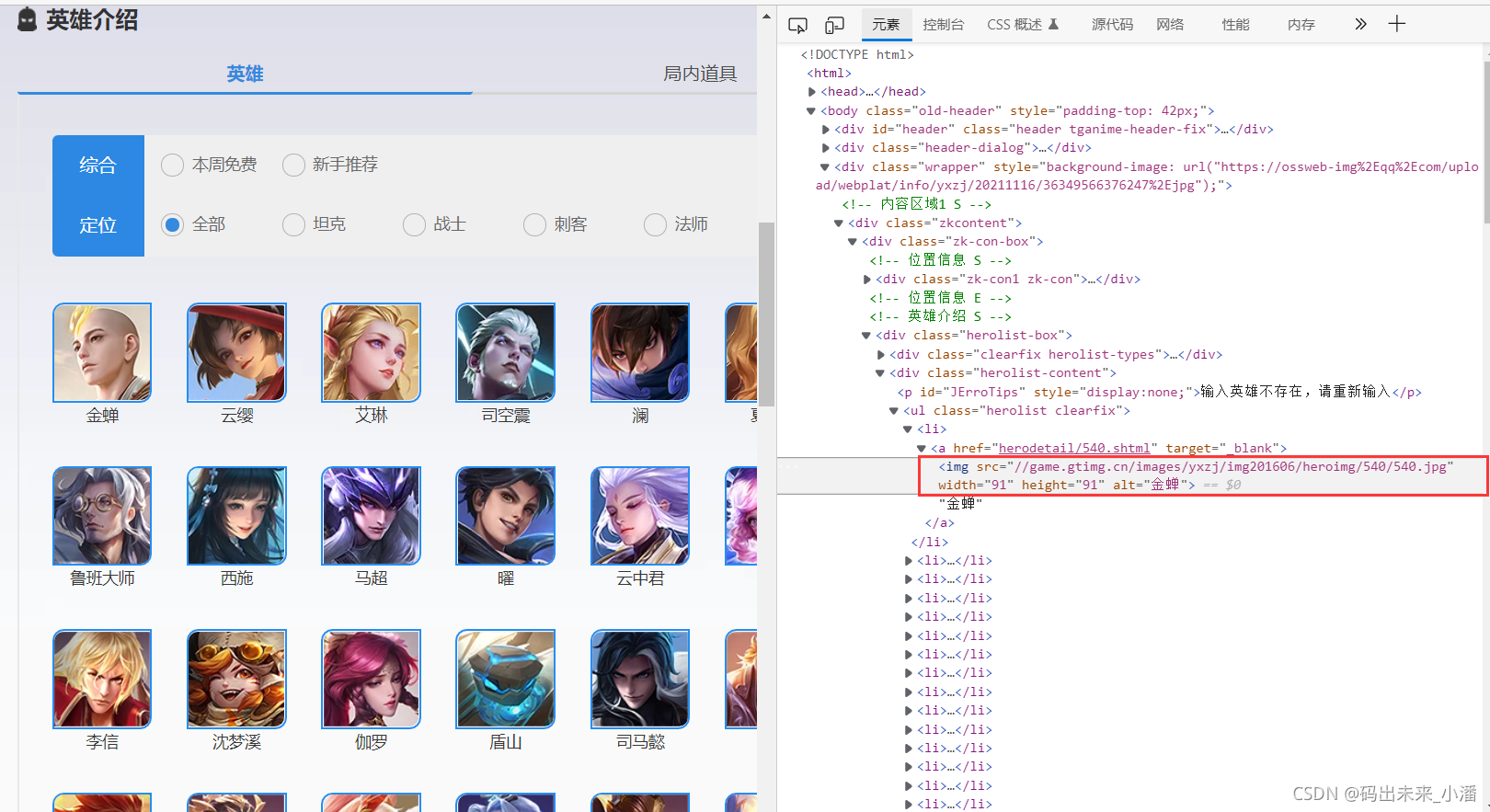Switch to the 性能 tab

tap(1235, 25)
